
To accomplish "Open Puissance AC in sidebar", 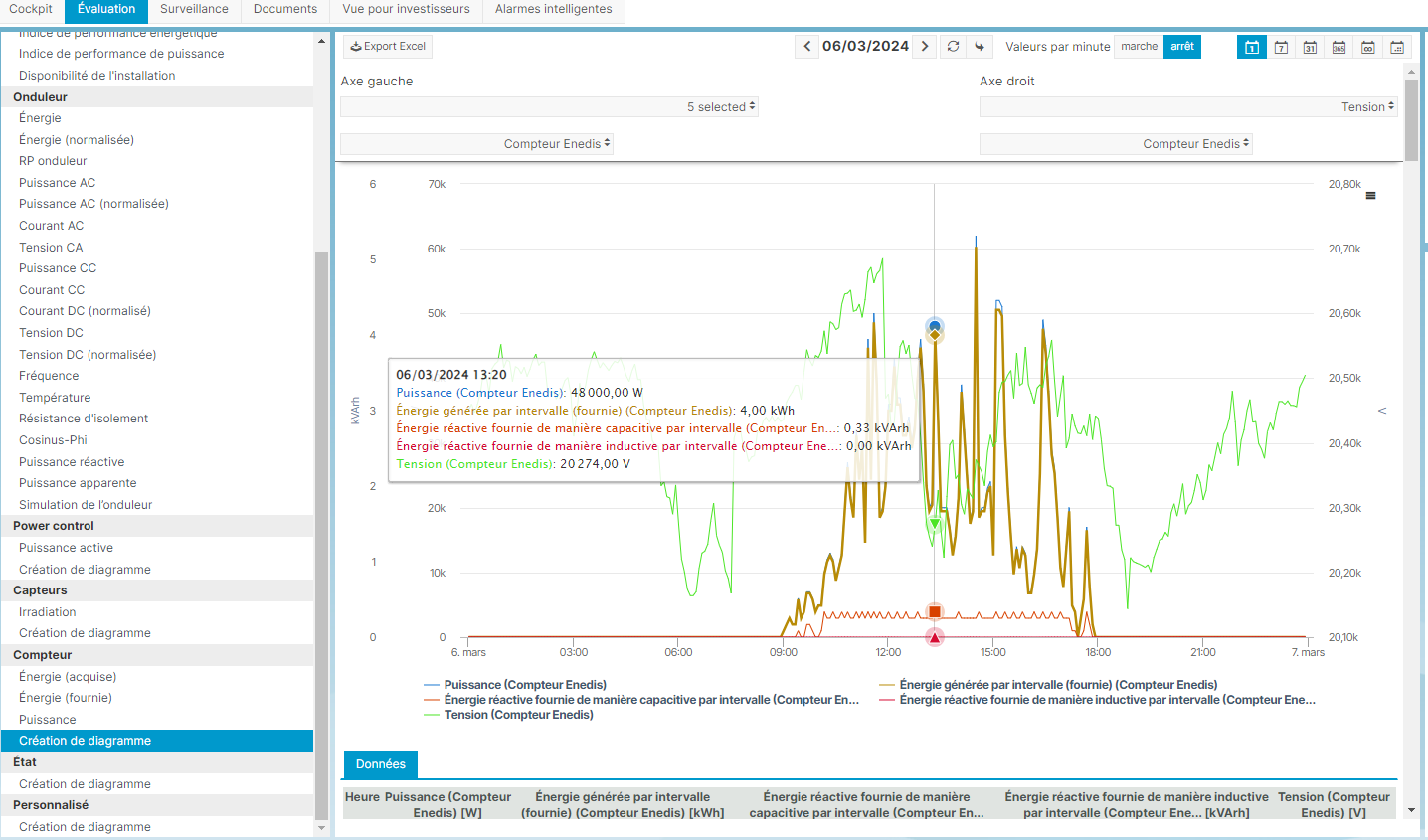I will [58, 183].
